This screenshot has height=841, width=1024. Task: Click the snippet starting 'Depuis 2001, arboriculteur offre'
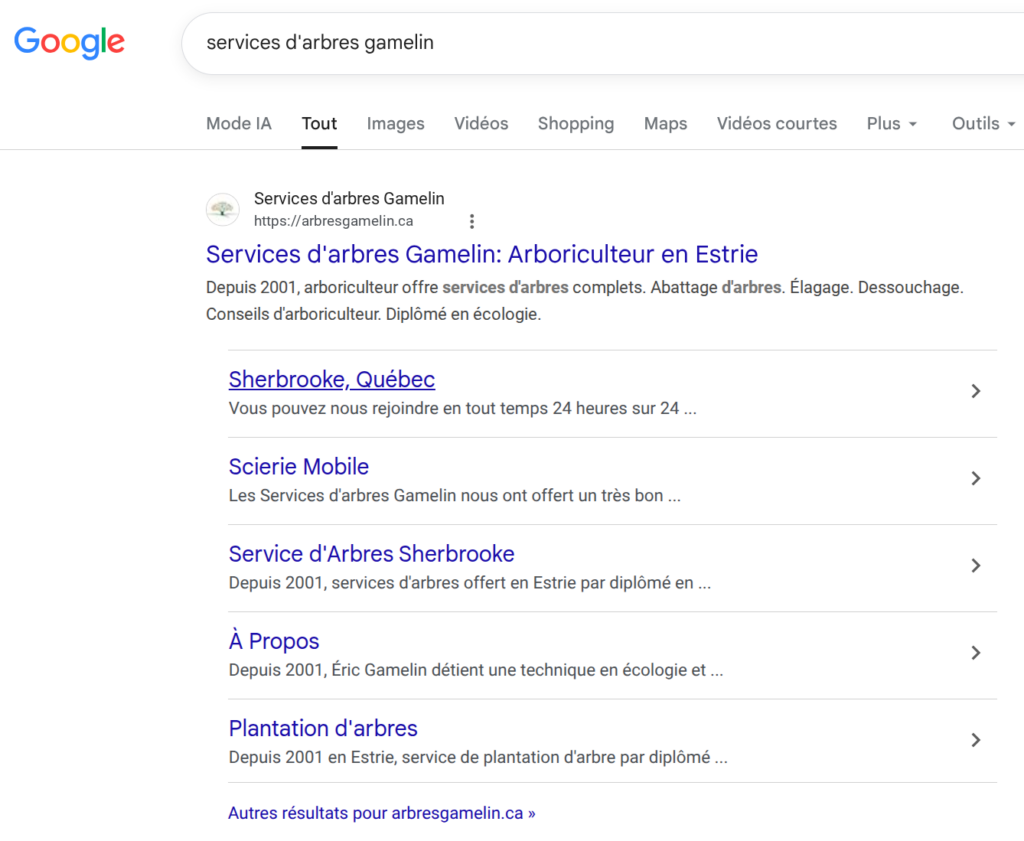[584, 301]
